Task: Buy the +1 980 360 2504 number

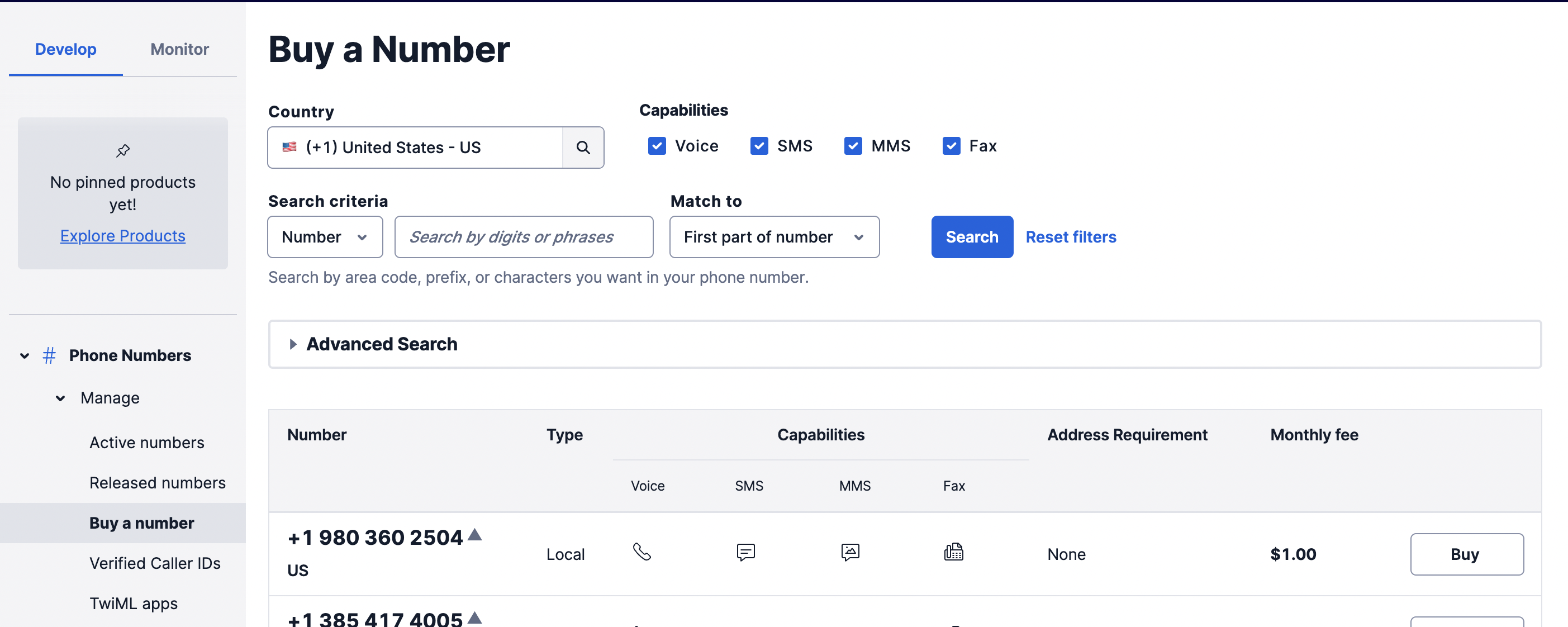Action: tap(1466, 554)
